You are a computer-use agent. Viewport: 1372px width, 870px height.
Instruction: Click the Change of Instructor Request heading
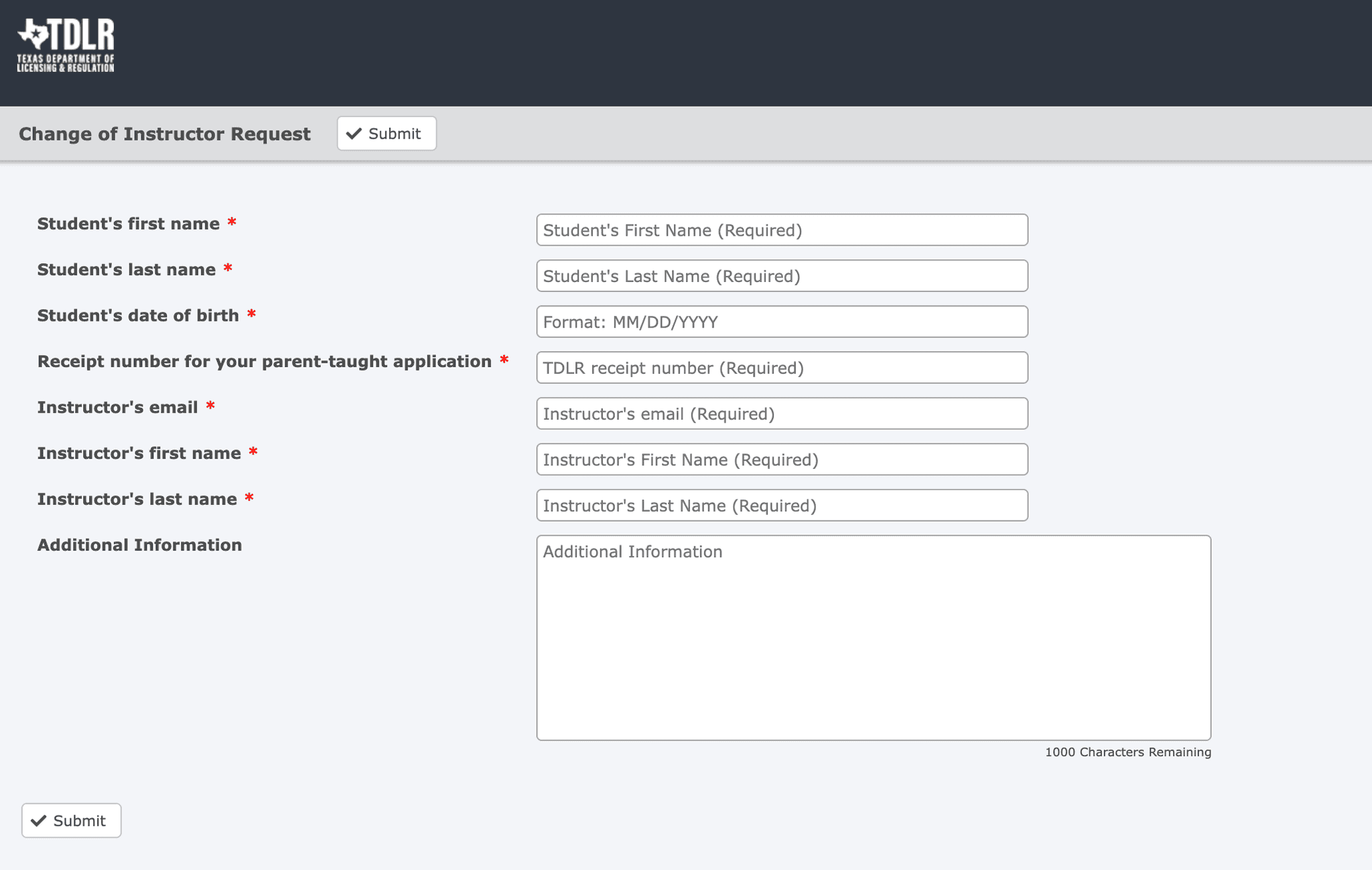tap(165, 133)
